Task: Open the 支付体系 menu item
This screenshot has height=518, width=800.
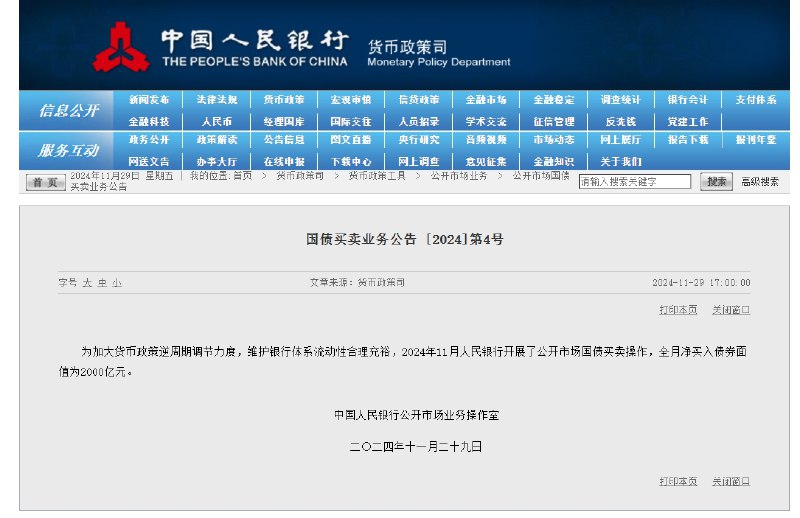Action: pos(756,100)
